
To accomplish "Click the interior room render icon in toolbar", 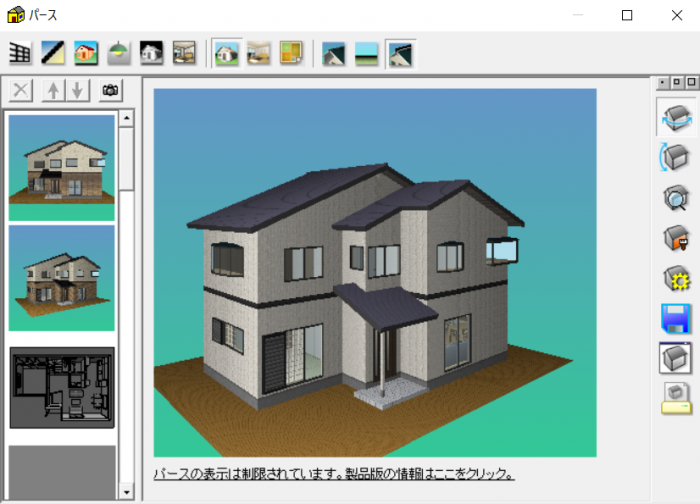I will 184,53.
